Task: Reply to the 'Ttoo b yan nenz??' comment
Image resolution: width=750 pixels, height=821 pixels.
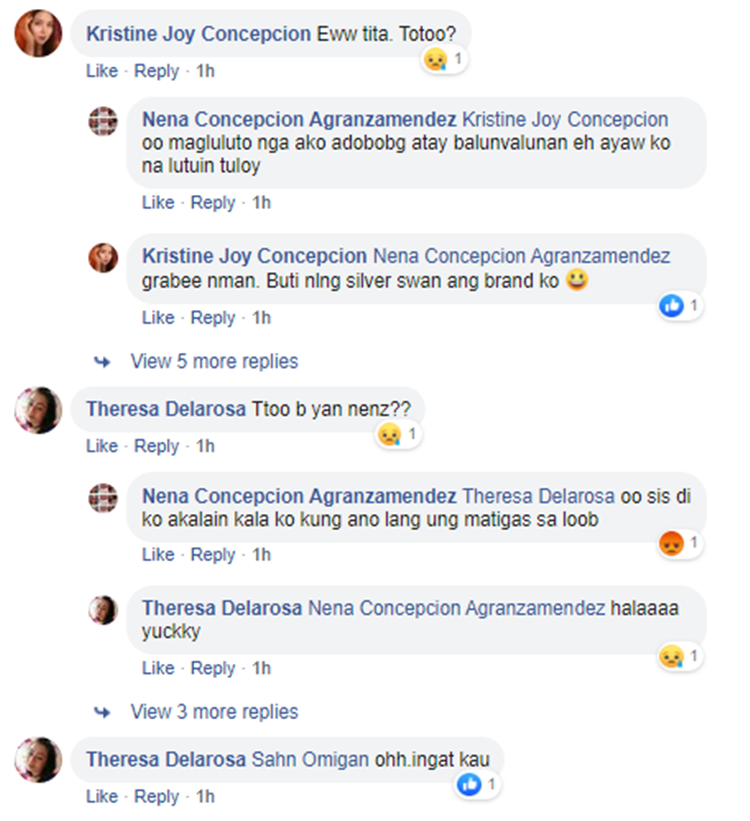Action: pyautogui.click(x=157, y=446)
